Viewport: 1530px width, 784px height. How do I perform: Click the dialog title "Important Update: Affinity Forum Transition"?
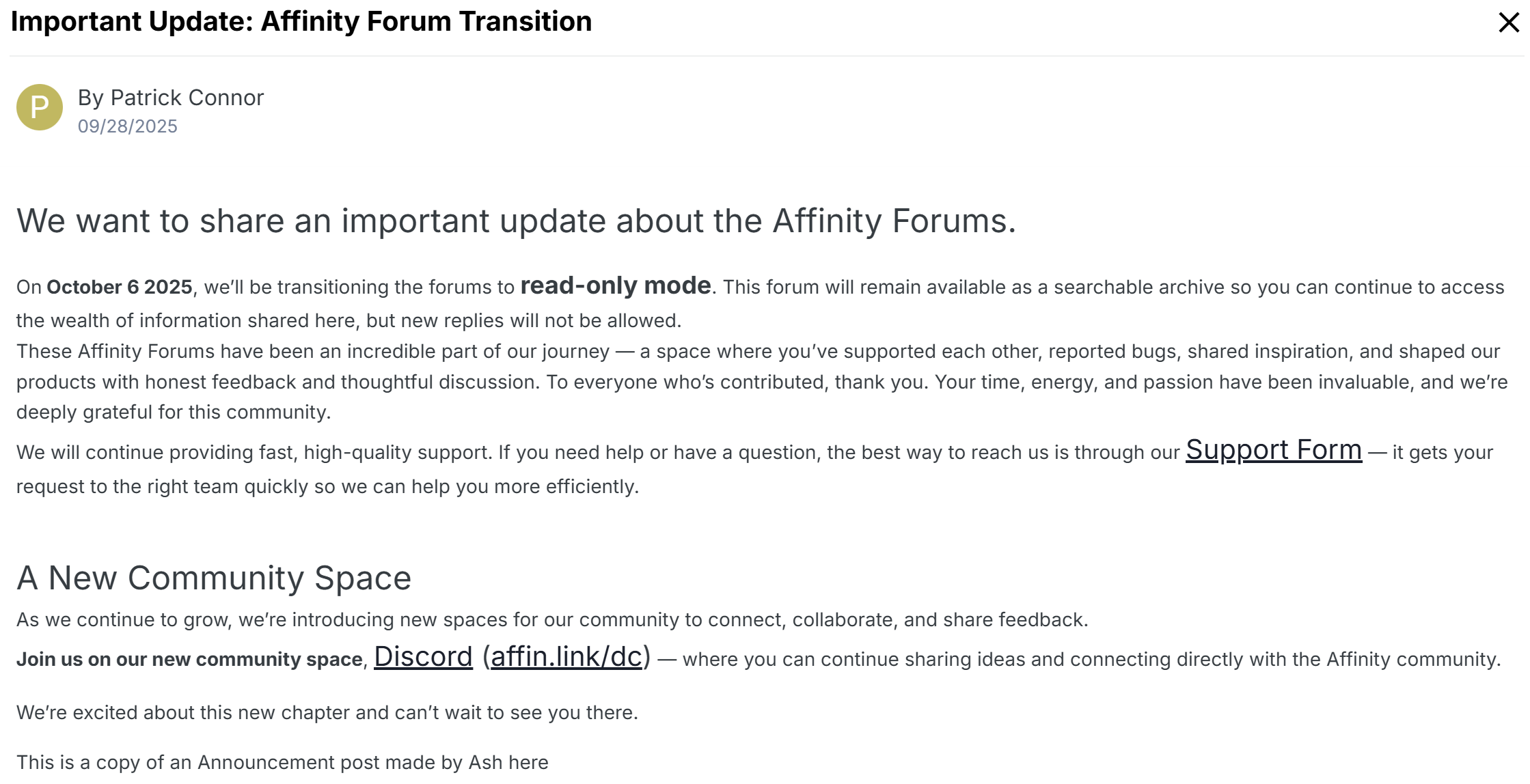click(301, 21)
